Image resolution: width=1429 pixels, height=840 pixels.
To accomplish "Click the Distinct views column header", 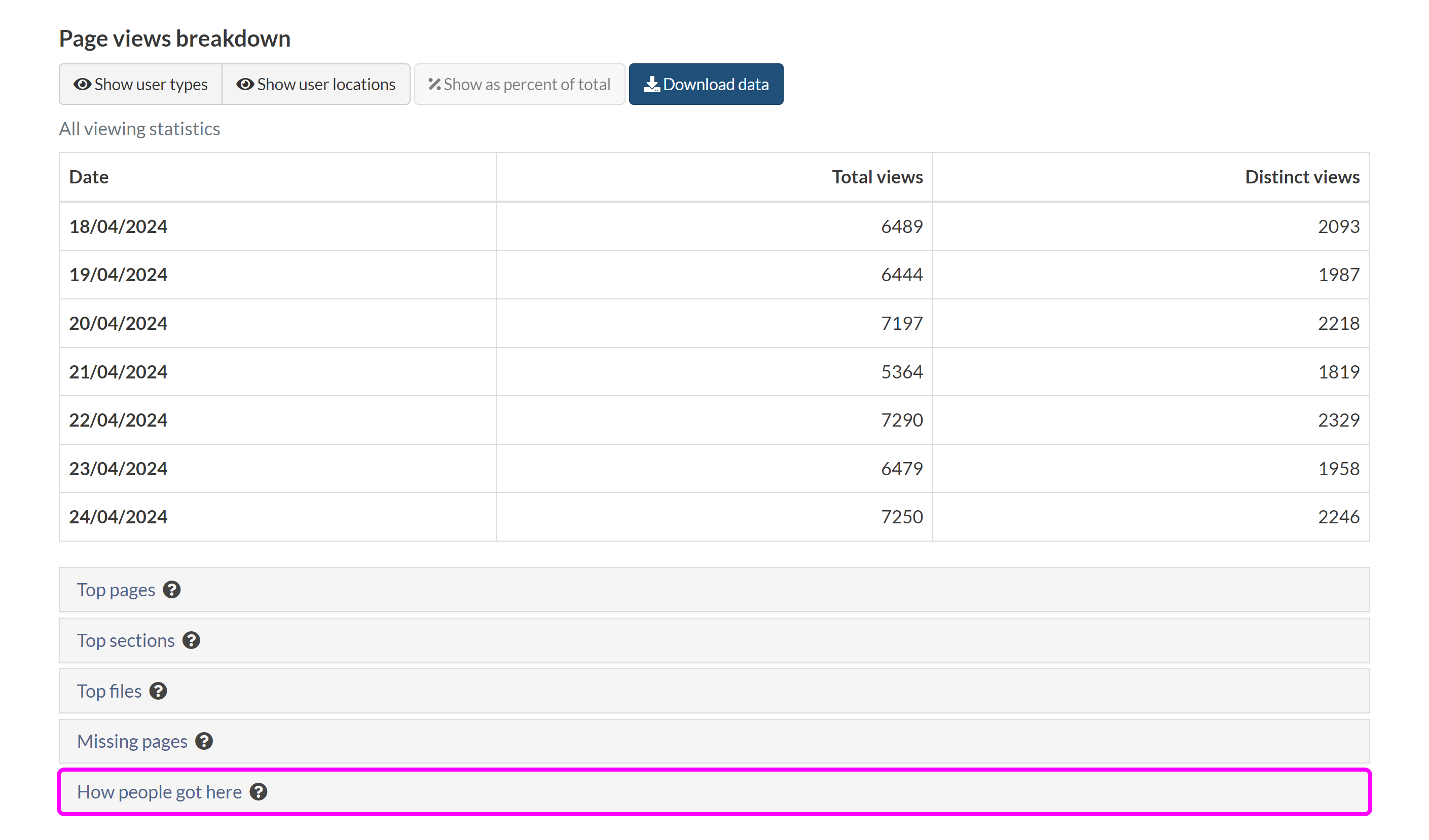I will coord(1301,177).
